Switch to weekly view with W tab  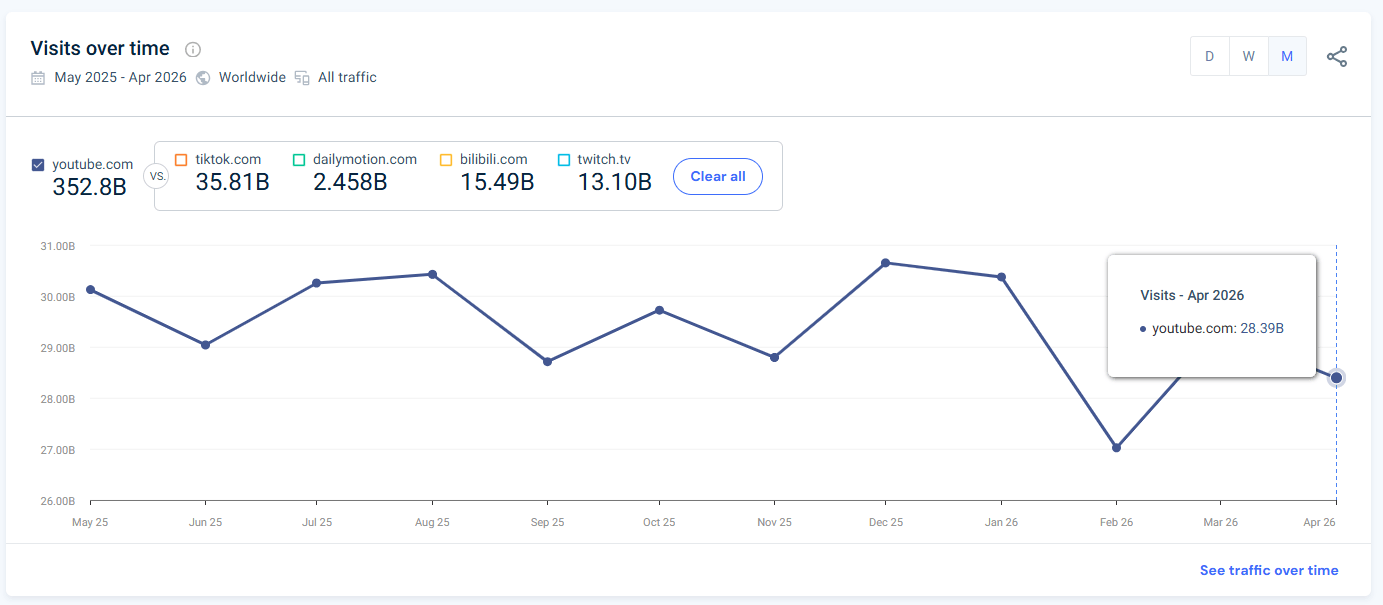tap(1249, 57)
